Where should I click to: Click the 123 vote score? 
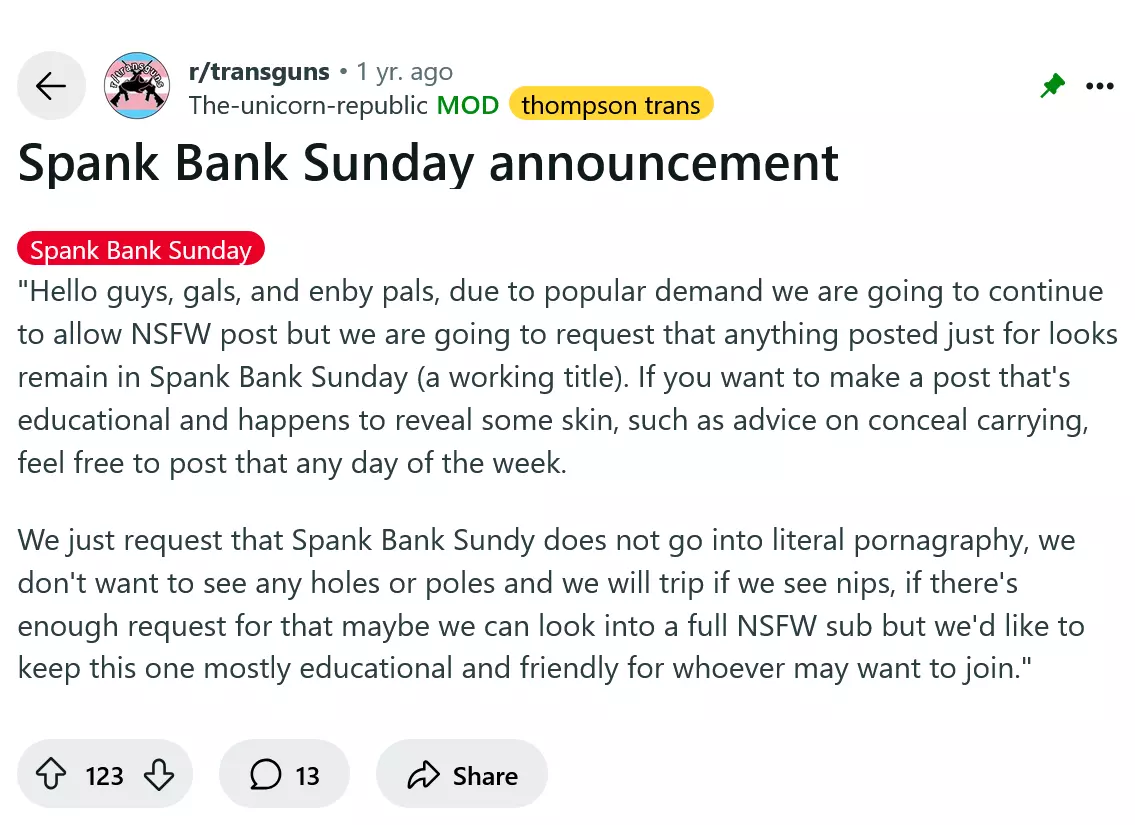point(104,776)
